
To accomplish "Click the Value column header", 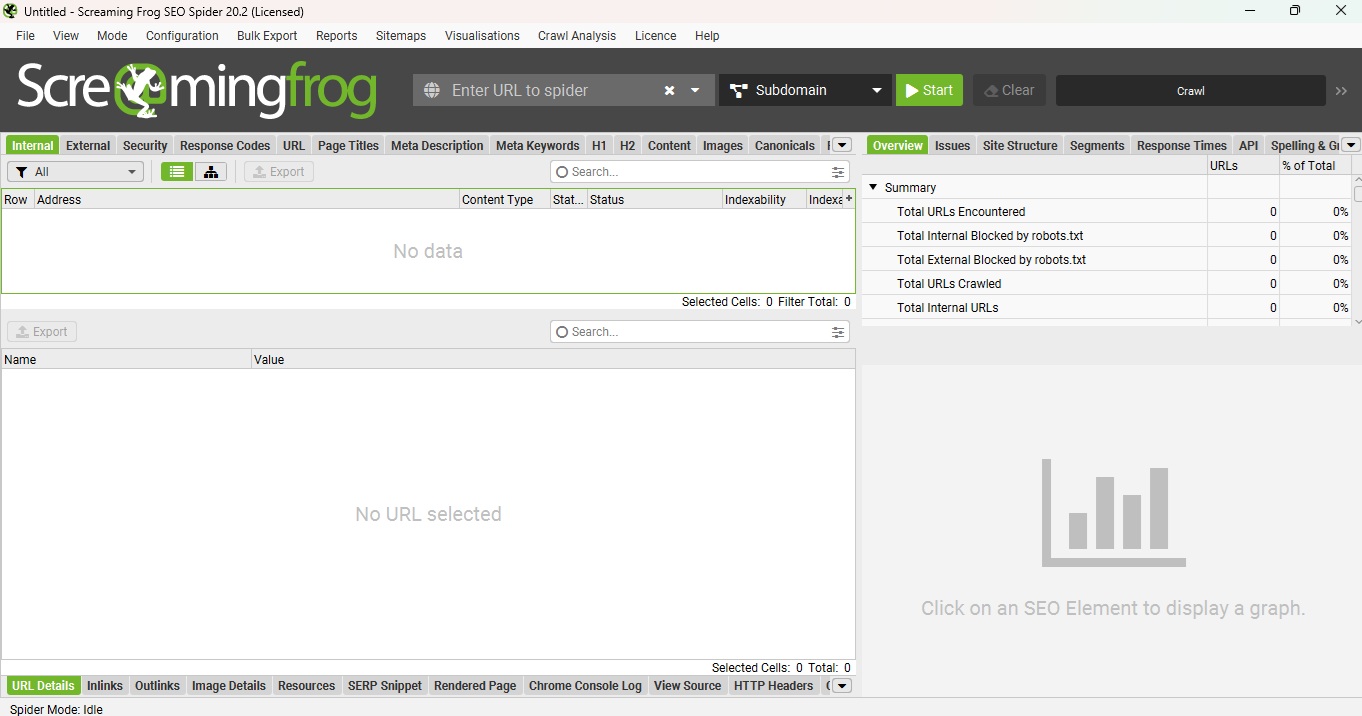I will [553, 360].
